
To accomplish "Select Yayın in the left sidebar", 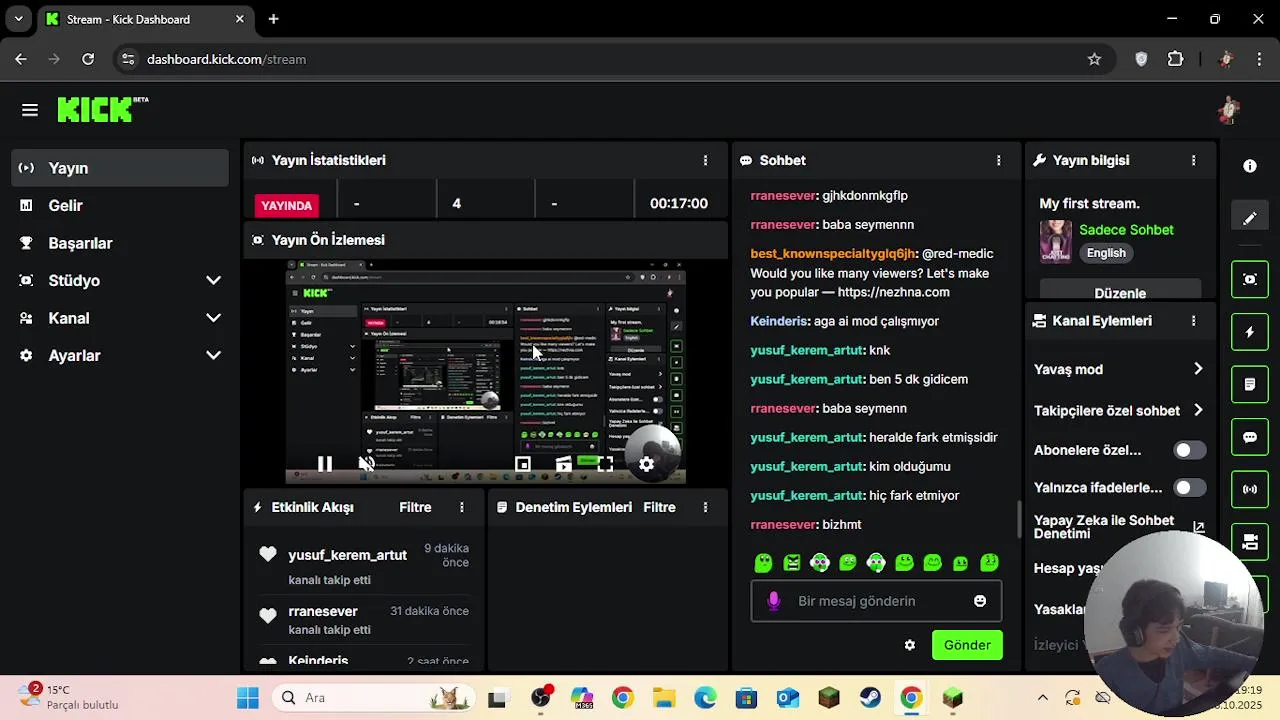I will coord(120,168).
